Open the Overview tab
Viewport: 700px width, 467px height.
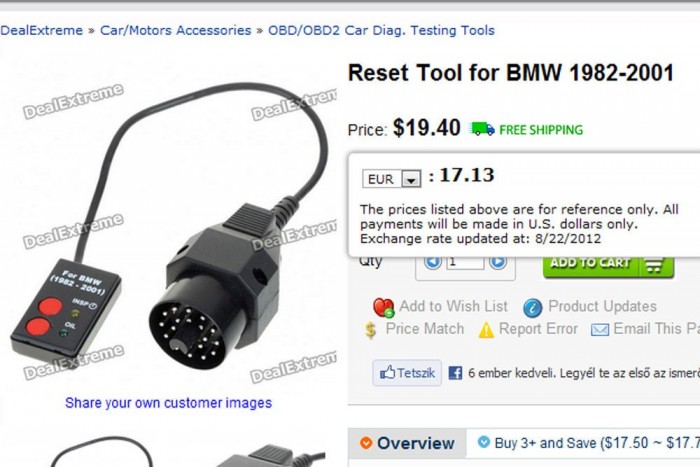coord(407,443)
